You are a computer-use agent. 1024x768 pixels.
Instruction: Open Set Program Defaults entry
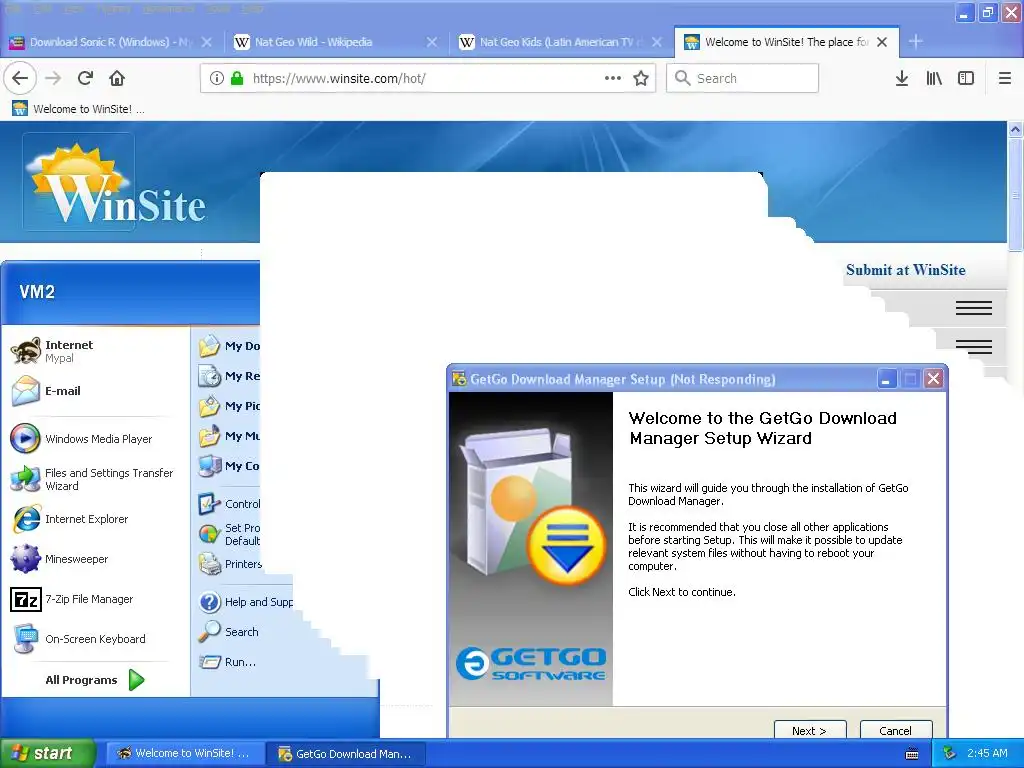(x=229, y=534)
